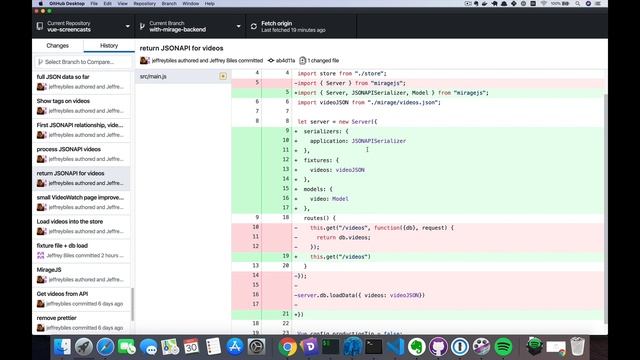
Task: Select commit 'remove prettier'
Action: [x=82, y=323]
